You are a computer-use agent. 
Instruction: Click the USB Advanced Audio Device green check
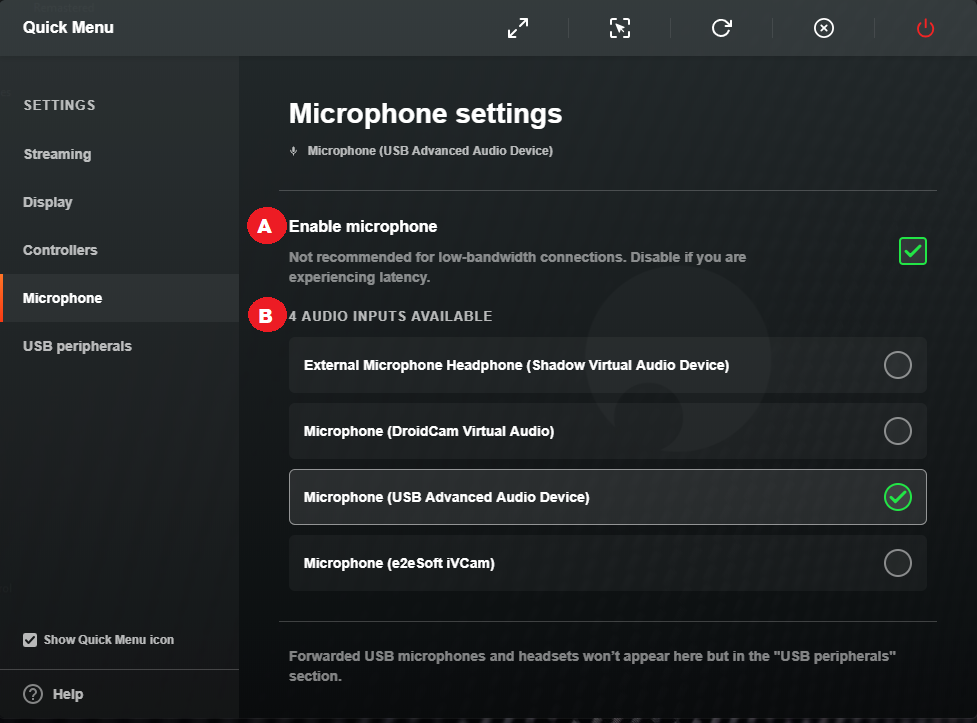pyautogui.click(x=898, y=497)
